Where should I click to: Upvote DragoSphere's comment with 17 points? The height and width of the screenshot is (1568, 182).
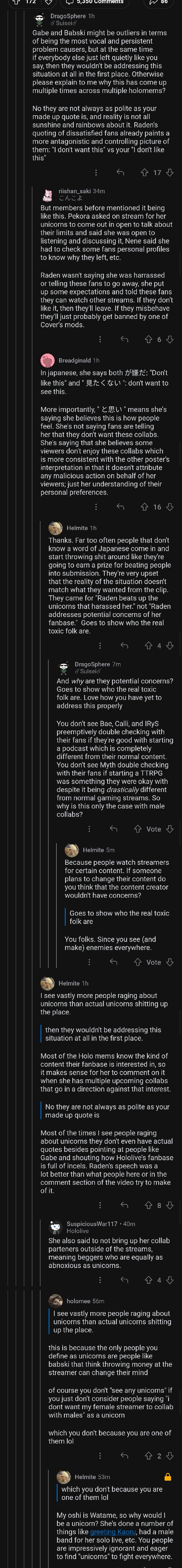[145, 173]
